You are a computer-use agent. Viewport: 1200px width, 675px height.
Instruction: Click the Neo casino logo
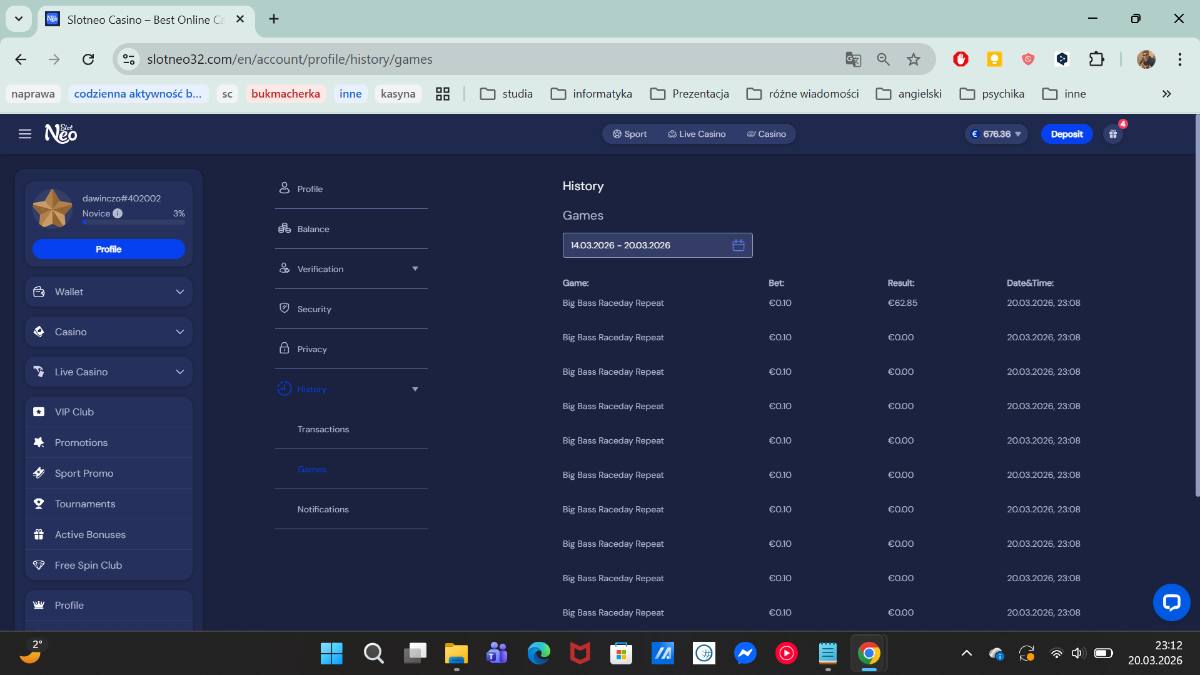(61, 133)
